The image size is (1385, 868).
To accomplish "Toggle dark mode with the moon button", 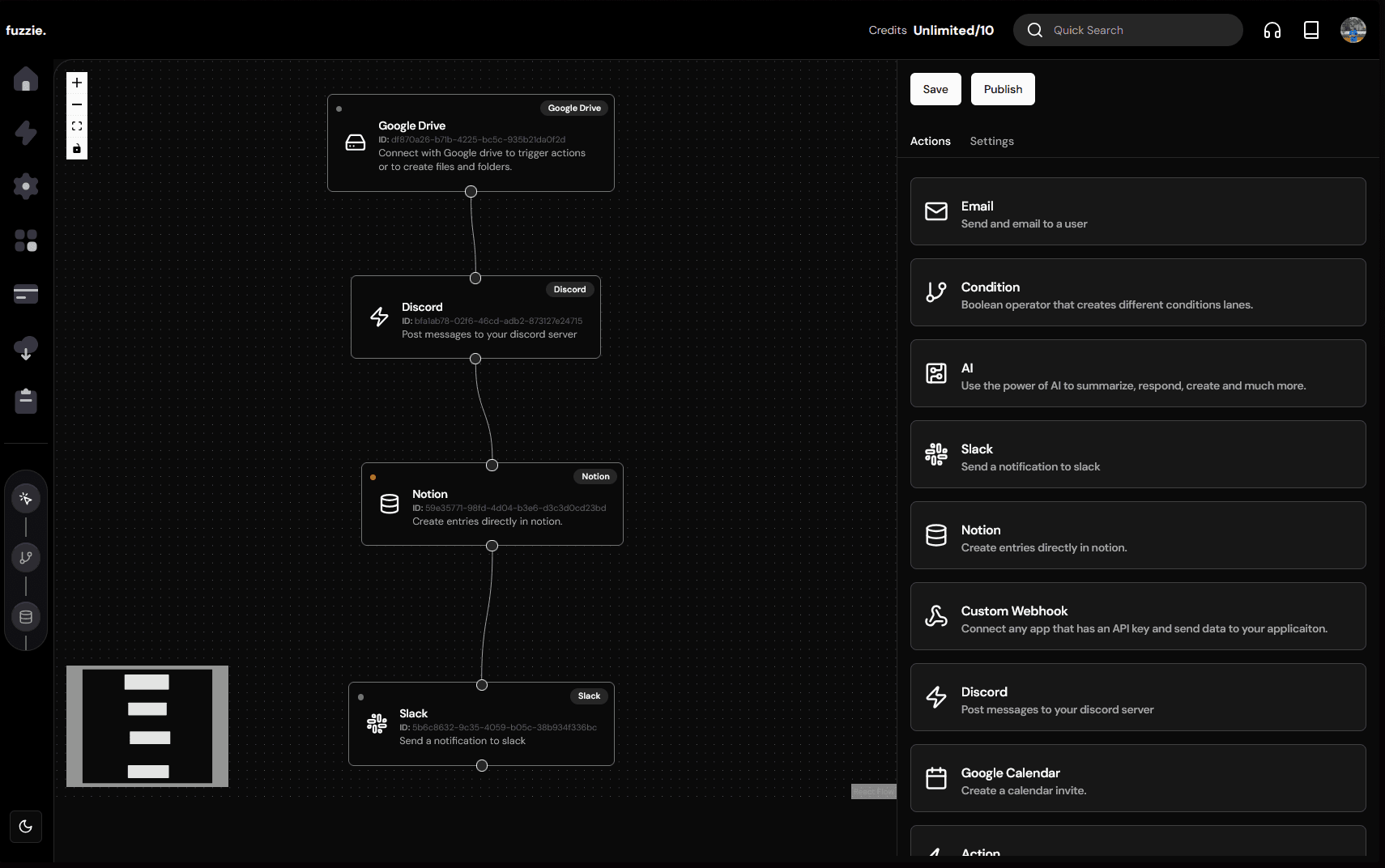I will coord(26,827).
